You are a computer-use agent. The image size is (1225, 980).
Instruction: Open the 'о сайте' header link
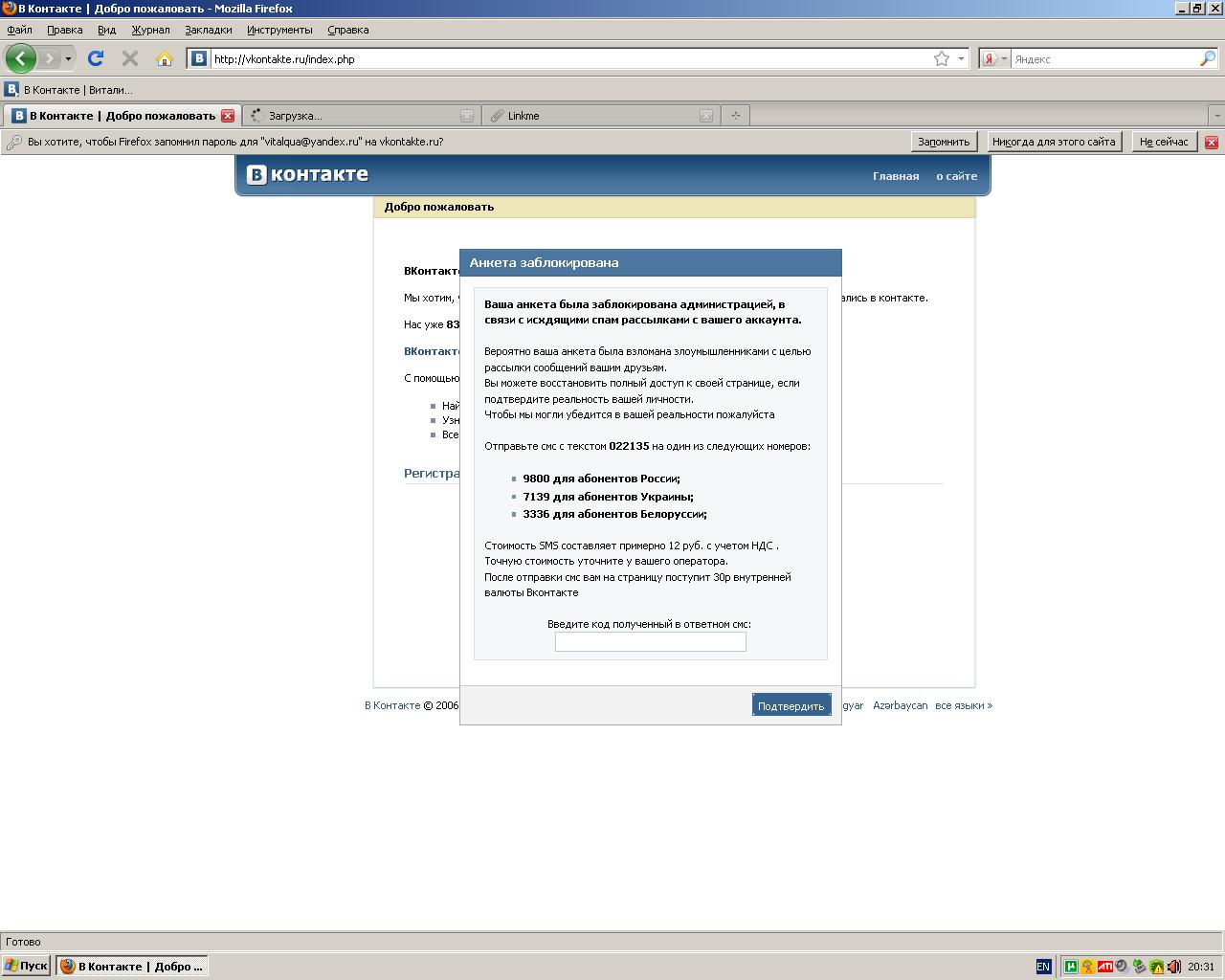956,176
